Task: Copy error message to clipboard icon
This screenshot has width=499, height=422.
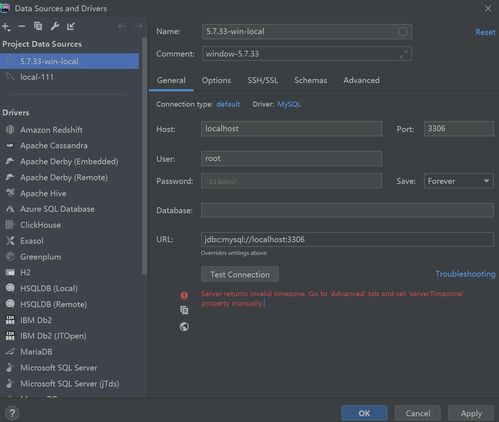Action: tap(184, 310)
